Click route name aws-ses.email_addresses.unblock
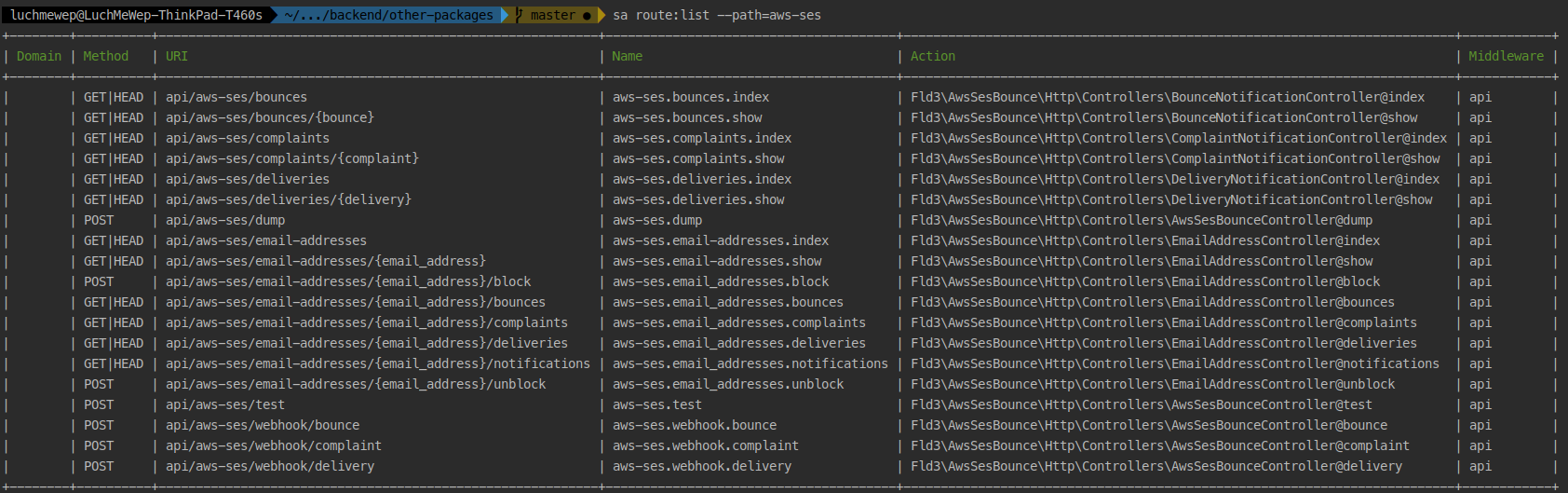The image size is (1568, 493). (728, 384)
